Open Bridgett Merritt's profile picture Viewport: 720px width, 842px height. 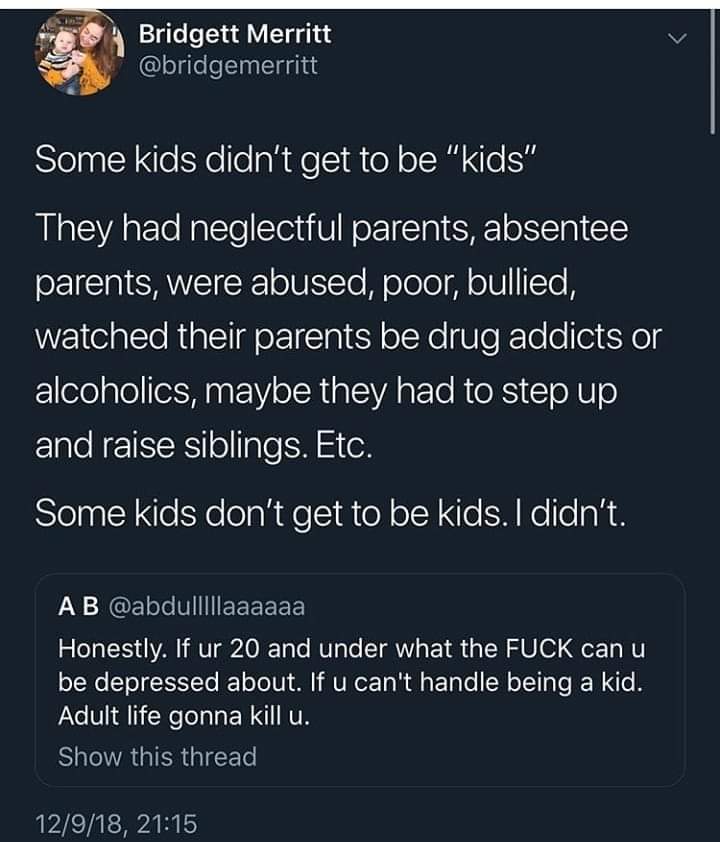click(x=73, y=55)
